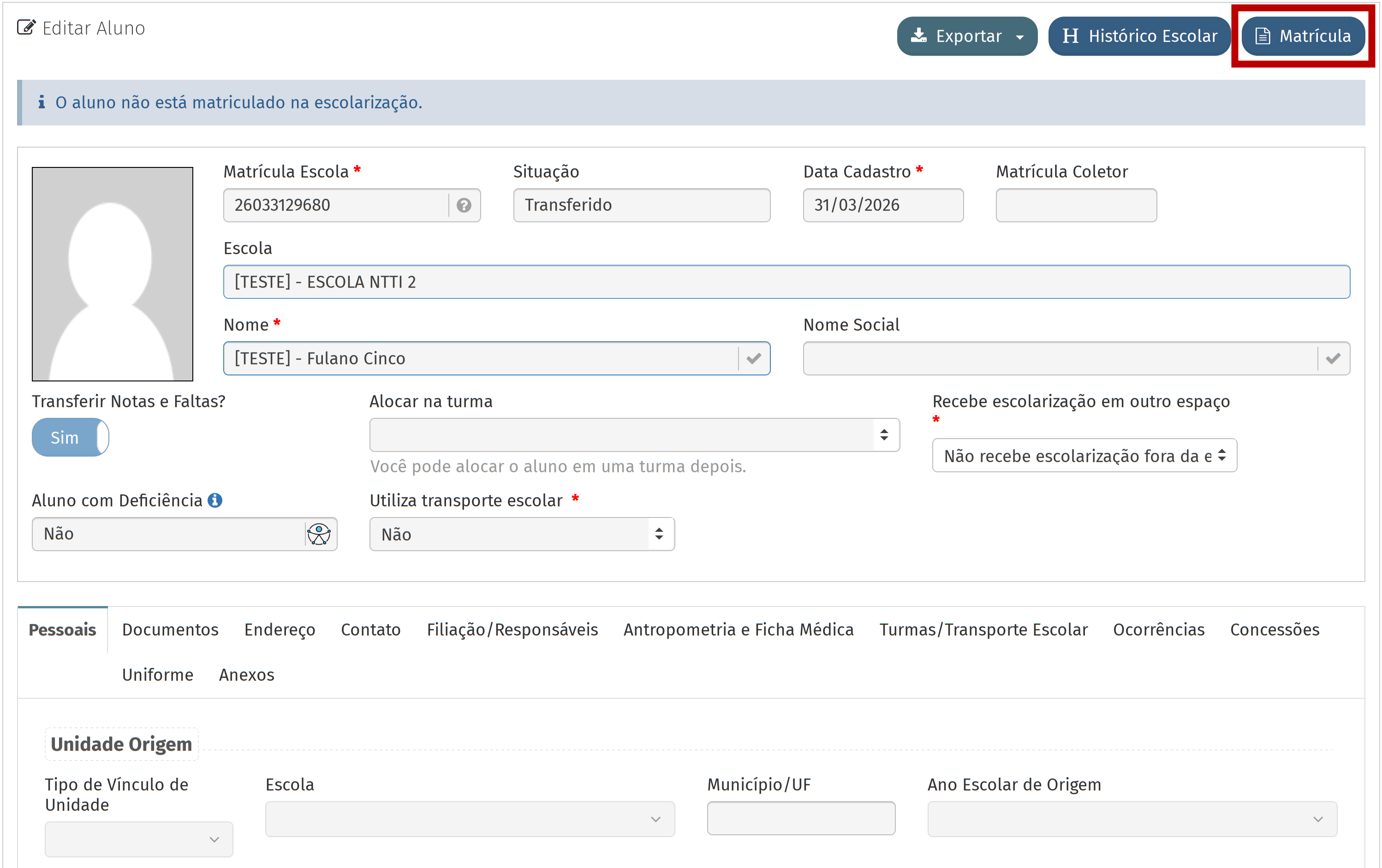The height and width of the screenshot is (868, 1382).
Task: Click the checkmark icon in Nome Social field
Action: (x=1333, y=358)
